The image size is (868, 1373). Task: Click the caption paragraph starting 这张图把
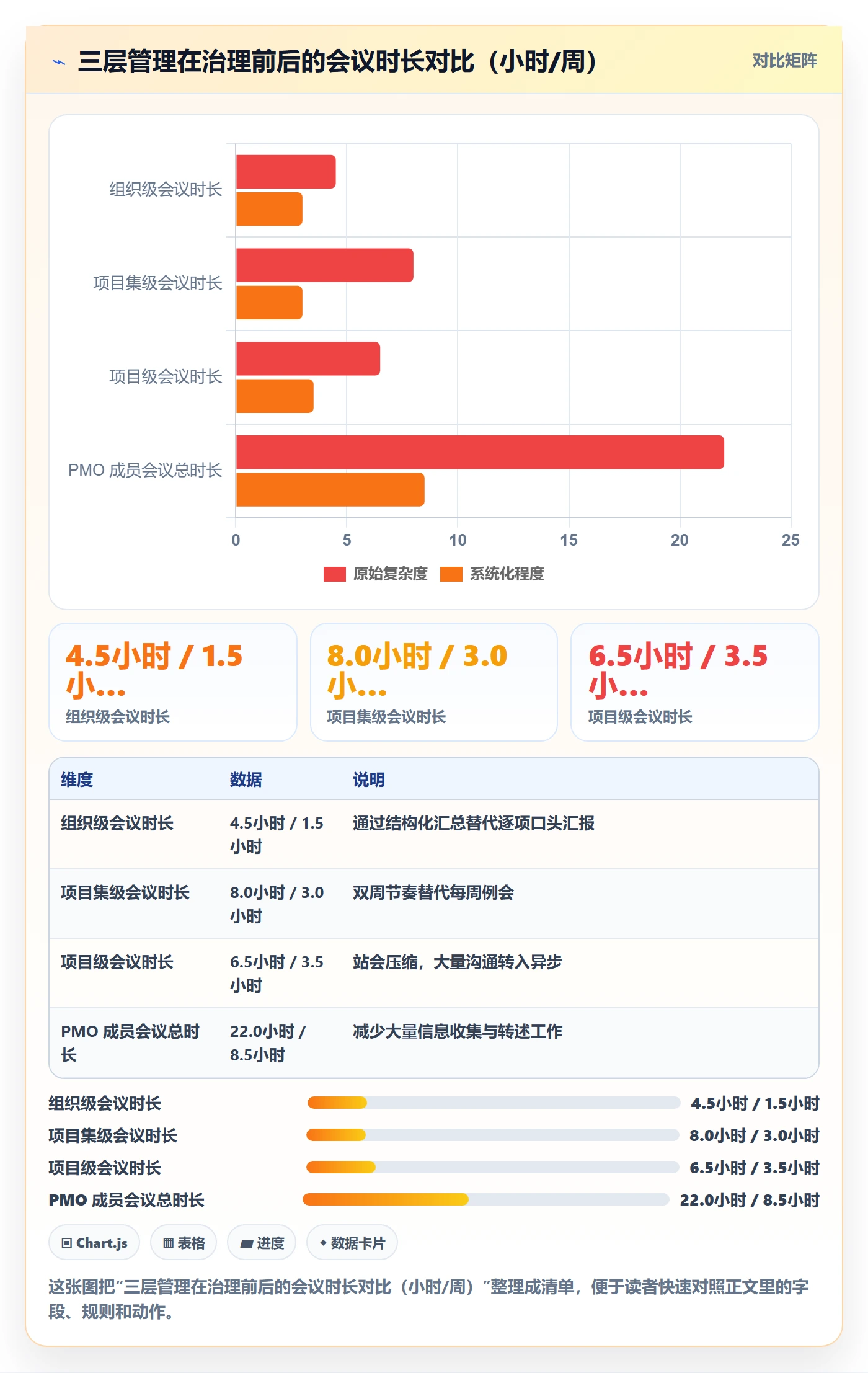tap(429, 1299)
